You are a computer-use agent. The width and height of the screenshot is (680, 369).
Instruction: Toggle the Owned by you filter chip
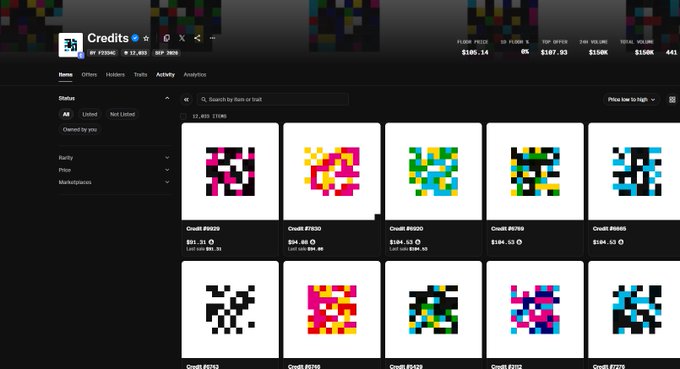pyautogui.click(x=80, y=130)
